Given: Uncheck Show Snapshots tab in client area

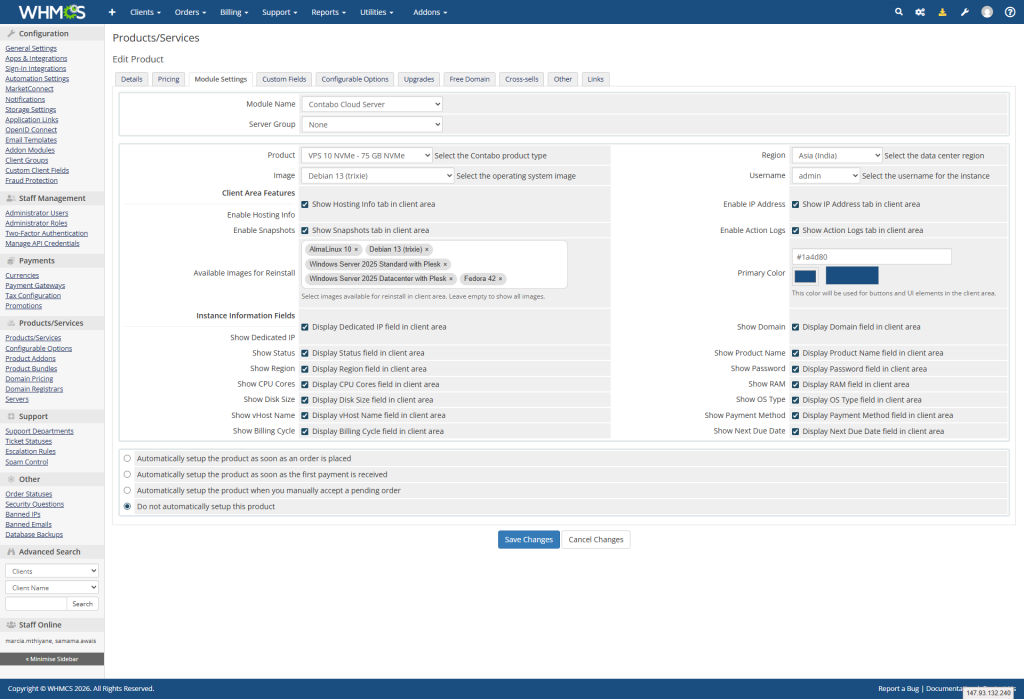Looking at the screenshot, I should (305, 230).
